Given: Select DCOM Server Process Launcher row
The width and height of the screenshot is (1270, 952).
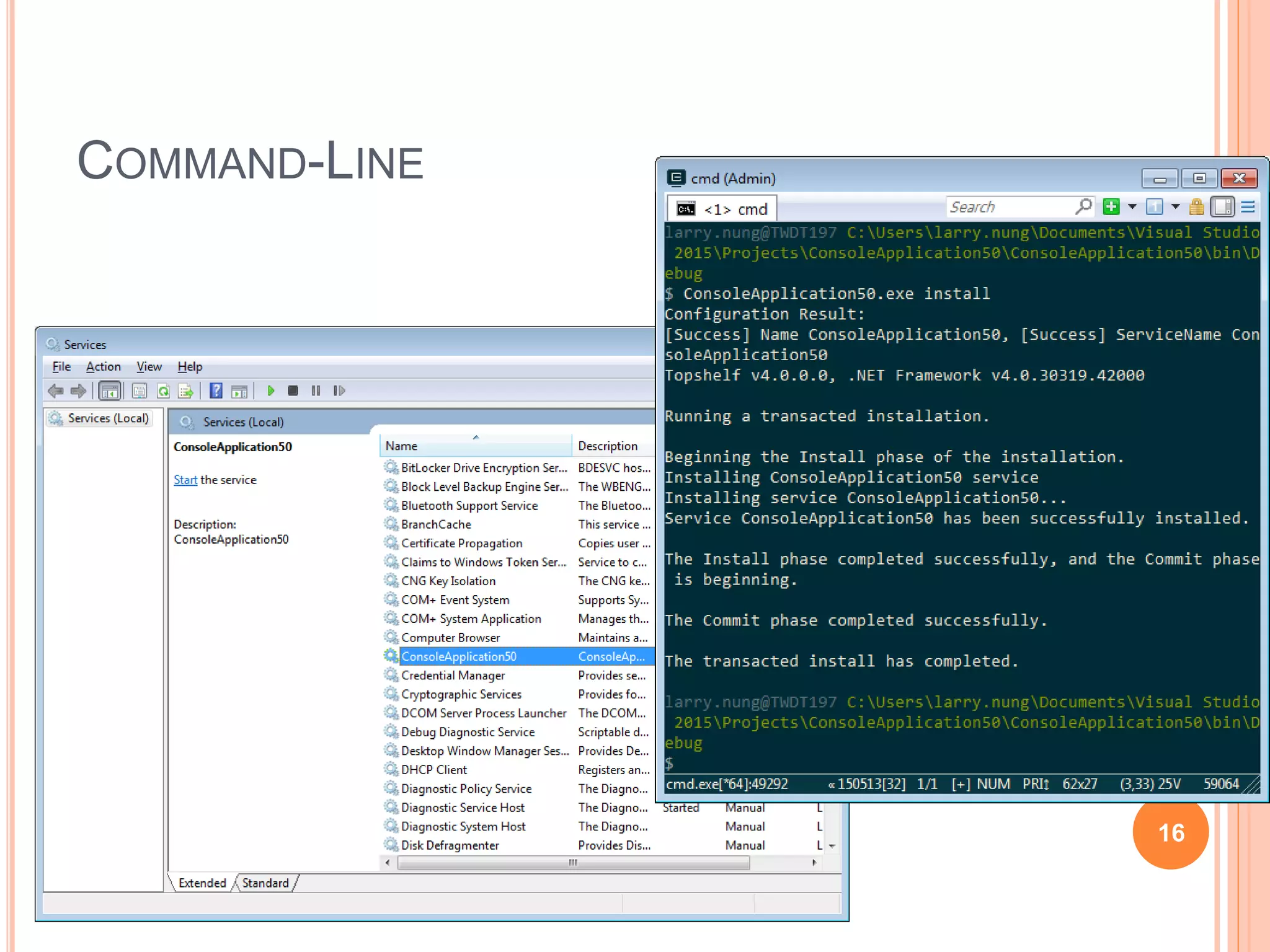Looking at the screenshot, I should point(518,713).
